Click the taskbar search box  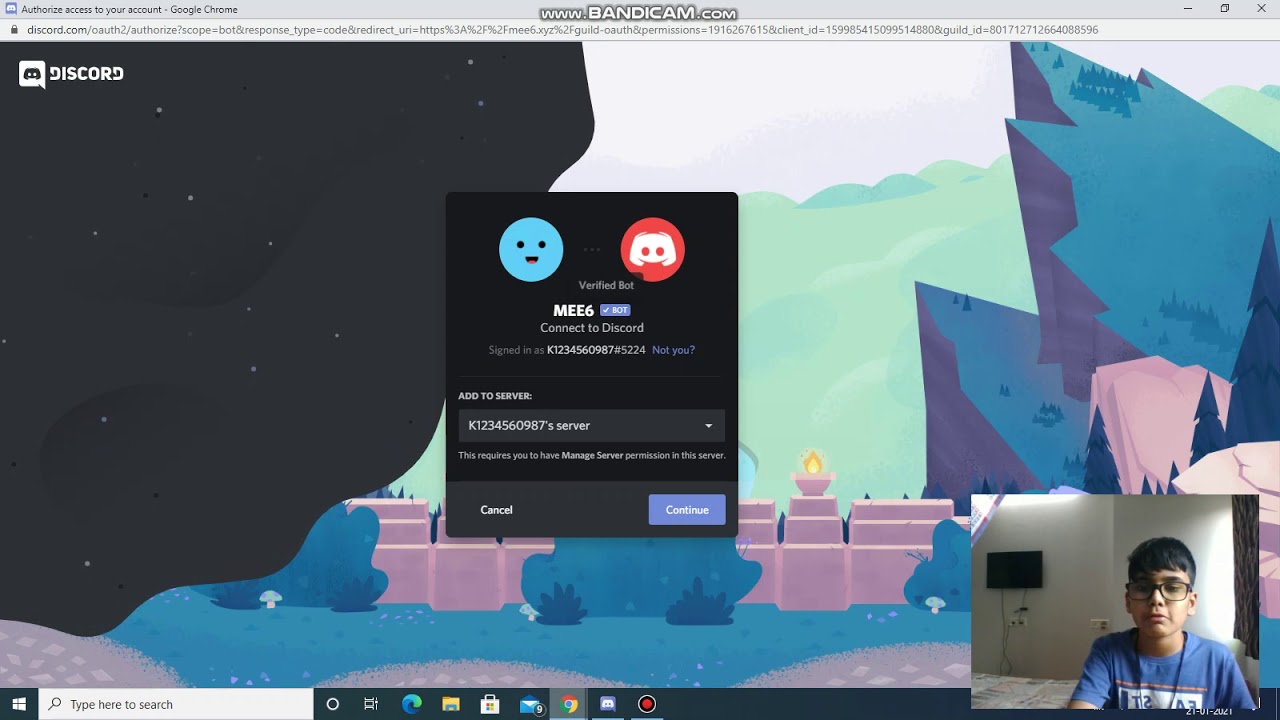point(176,704)
